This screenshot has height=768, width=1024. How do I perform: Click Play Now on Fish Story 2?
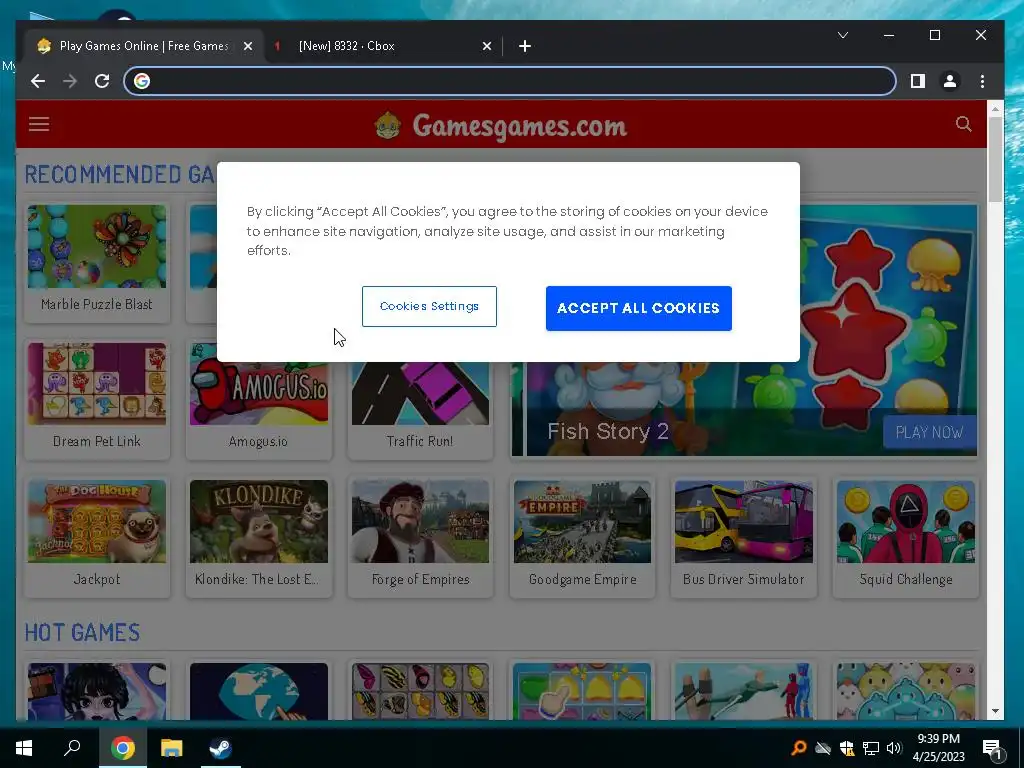click(x=929, y=432)
